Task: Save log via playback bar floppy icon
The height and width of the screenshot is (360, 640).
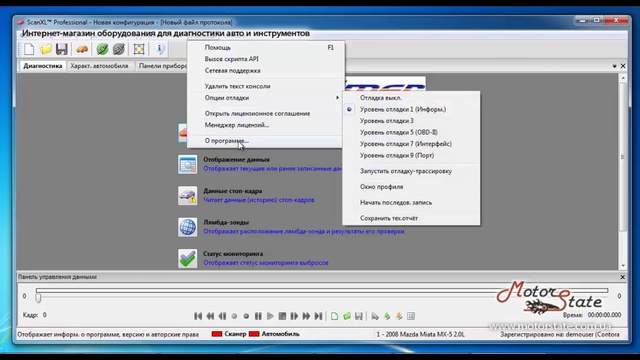Action: tap(359, 316)
